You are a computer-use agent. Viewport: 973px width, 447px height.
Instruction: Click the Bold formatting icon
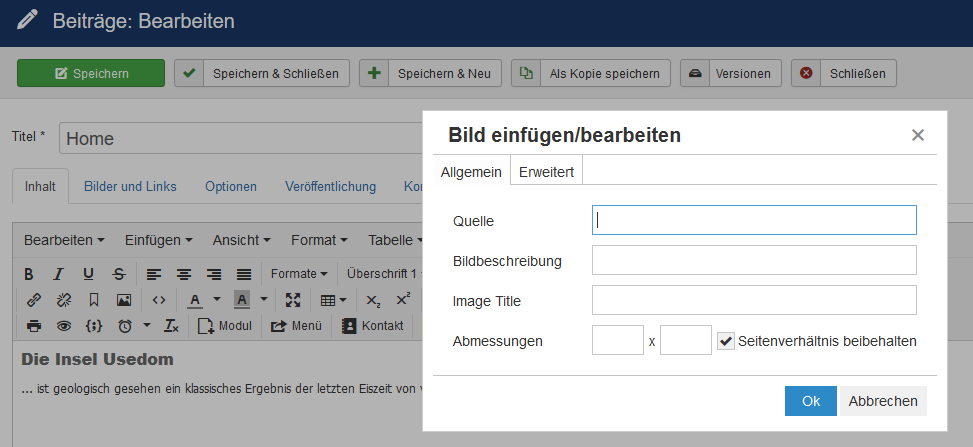(x=29, y=274)
